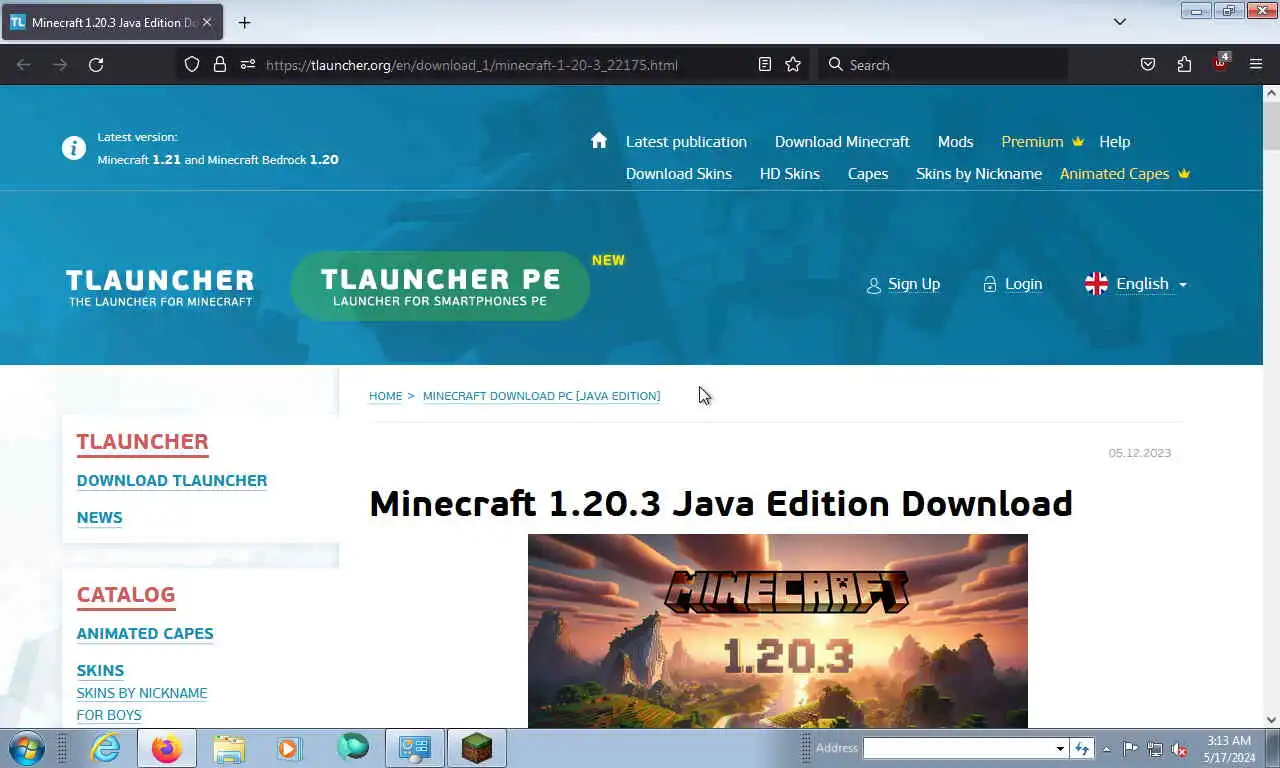
Task: Open the media player taskbar icon
Action: pyautogui.click(x=289, y=748)
